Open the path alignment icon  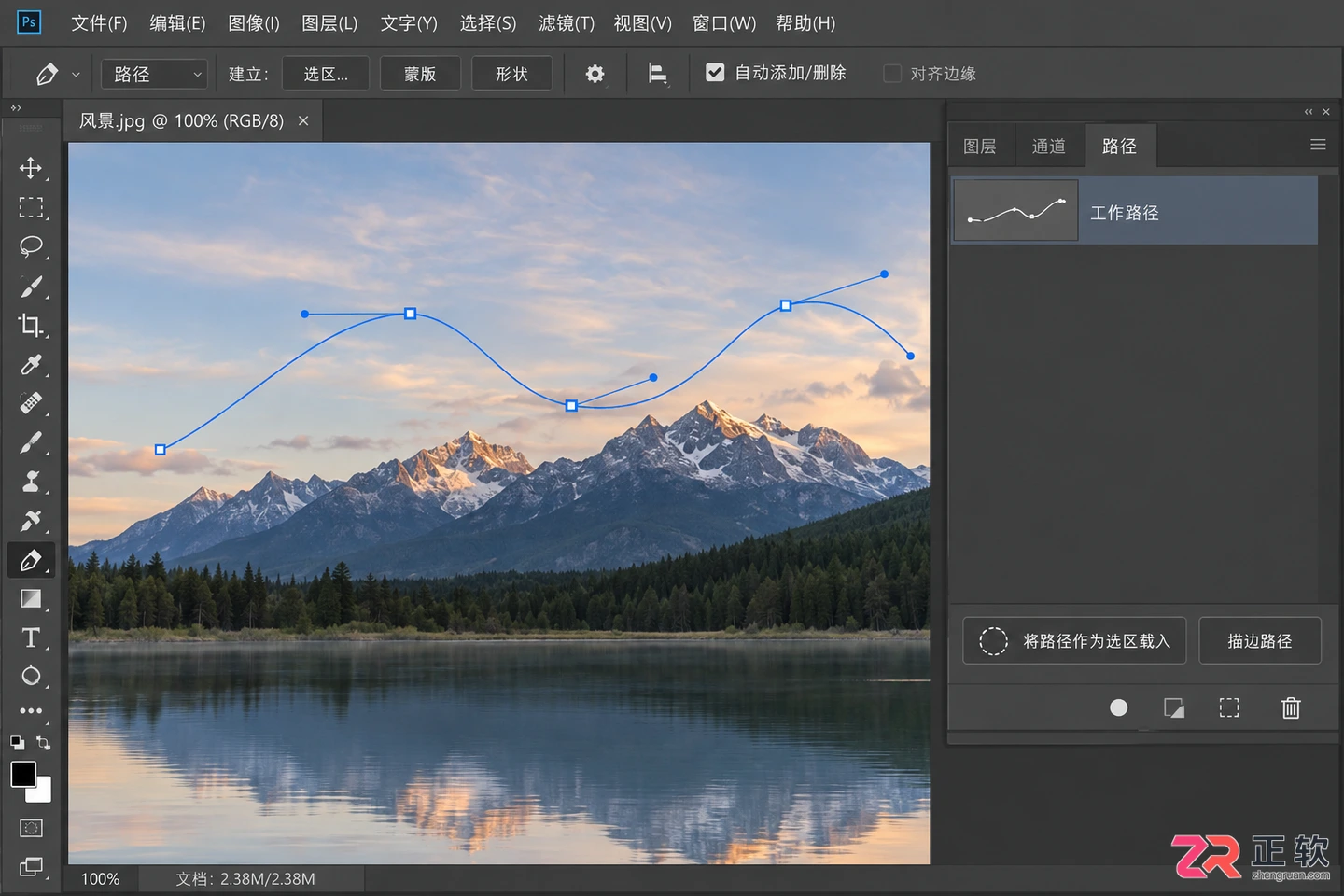(x=658, y=74)
